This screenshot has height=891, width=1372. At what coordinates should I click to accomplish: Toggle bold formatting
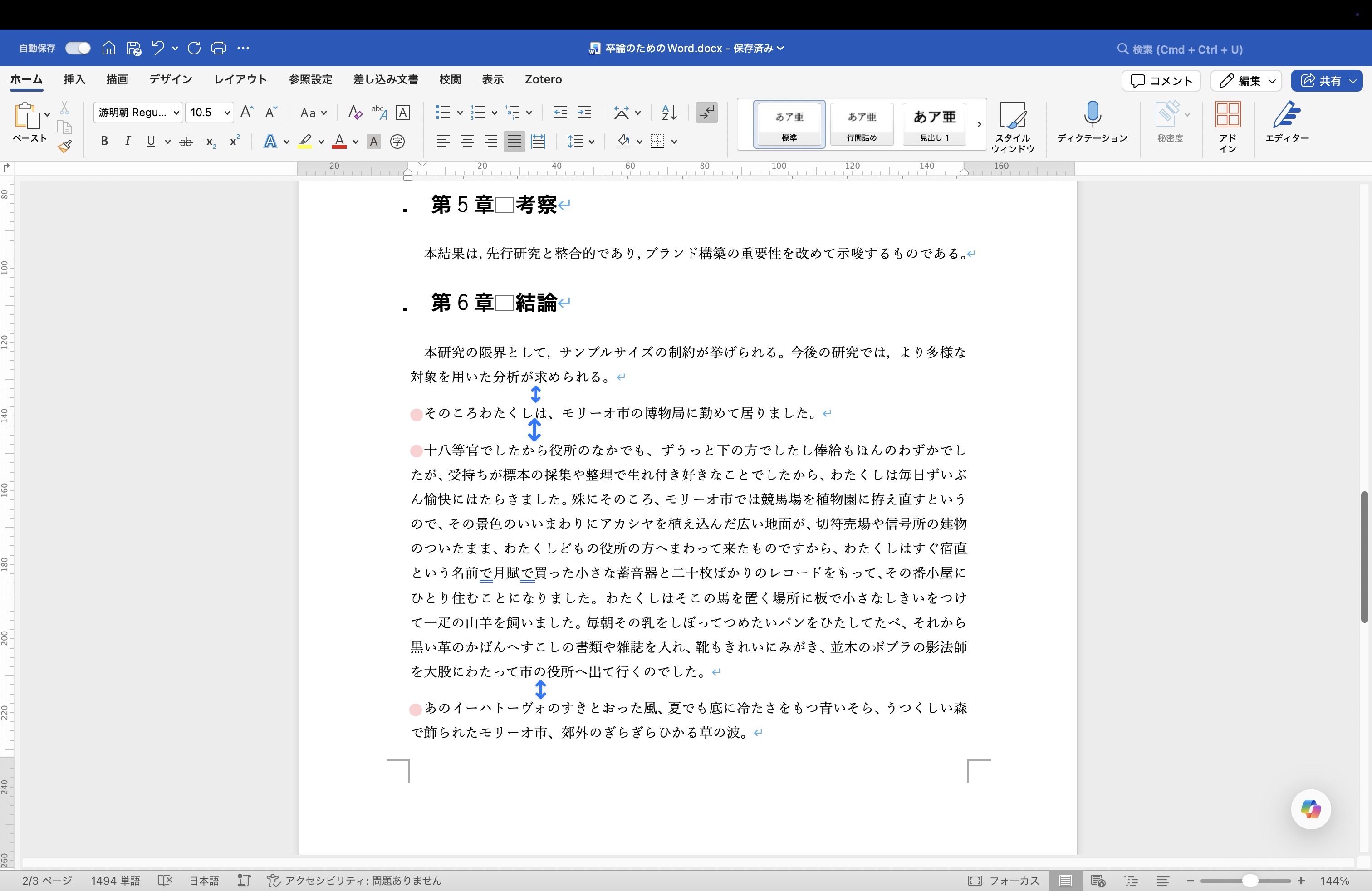pos(104,141)
